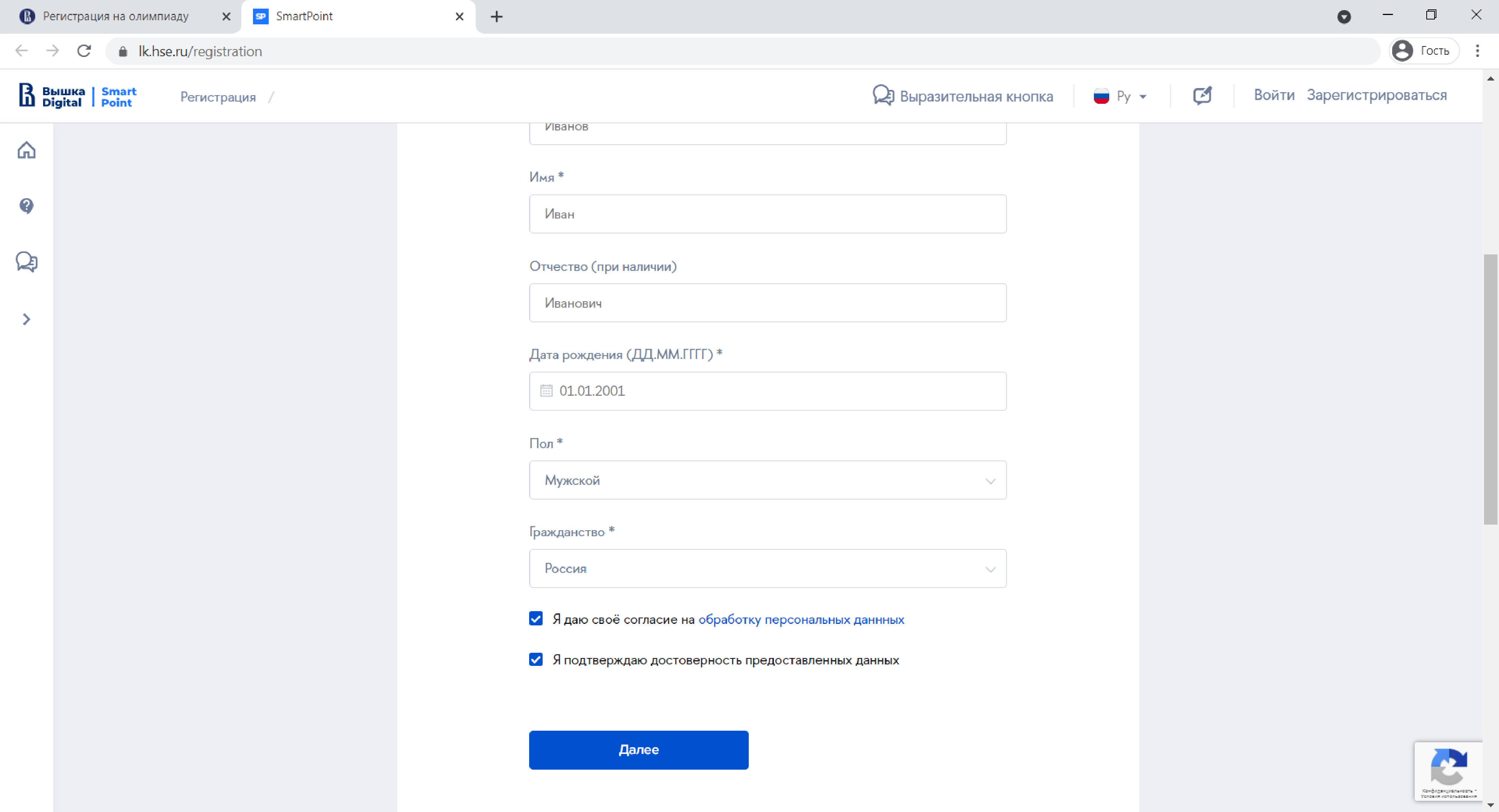Reload the page
This screenshot has width=1499, height=812.
(84, 51)
